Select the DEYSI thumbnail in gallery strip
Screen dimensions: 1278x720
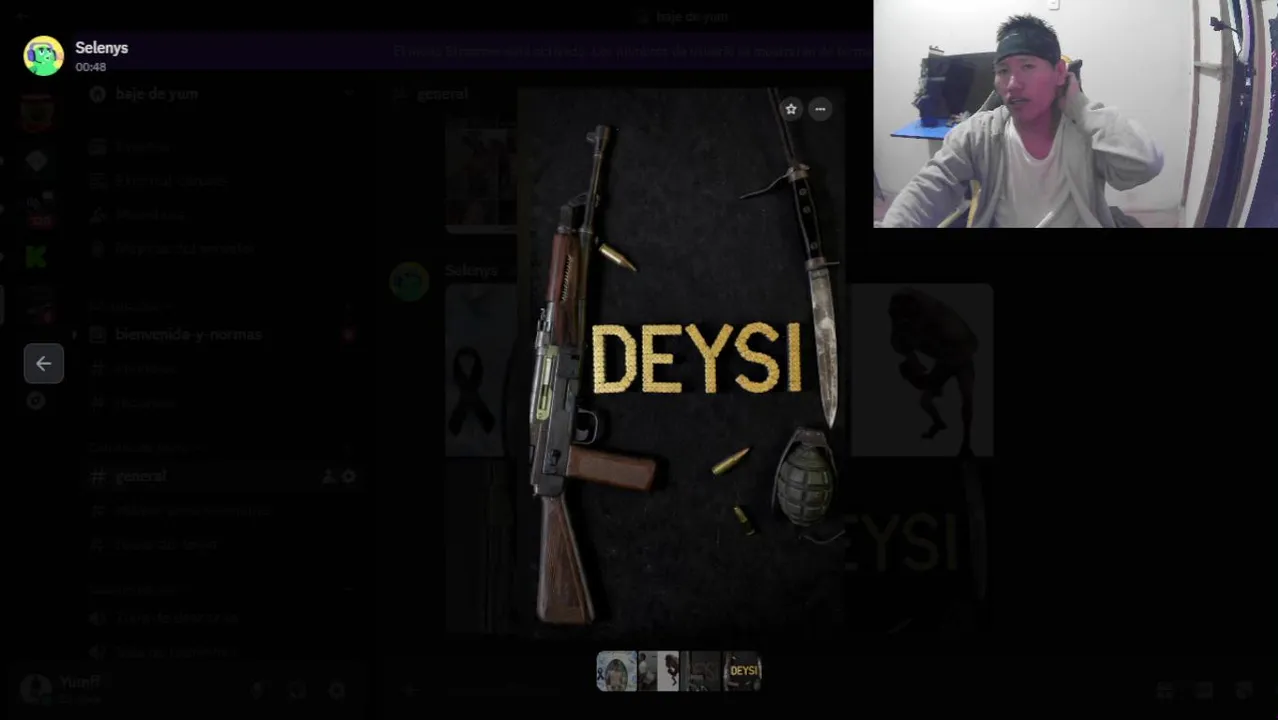coord(742,671)
